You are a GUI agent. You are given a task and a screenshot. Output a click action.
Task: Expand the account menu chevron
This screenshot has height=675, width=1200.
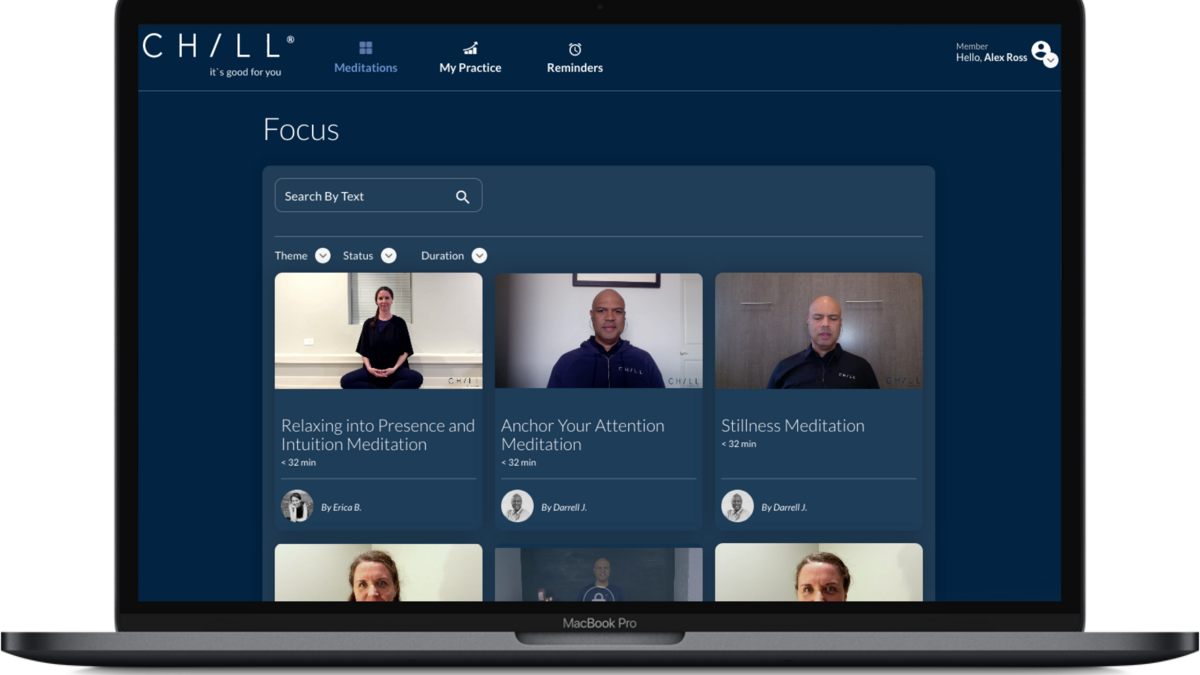coord(1051,62)
